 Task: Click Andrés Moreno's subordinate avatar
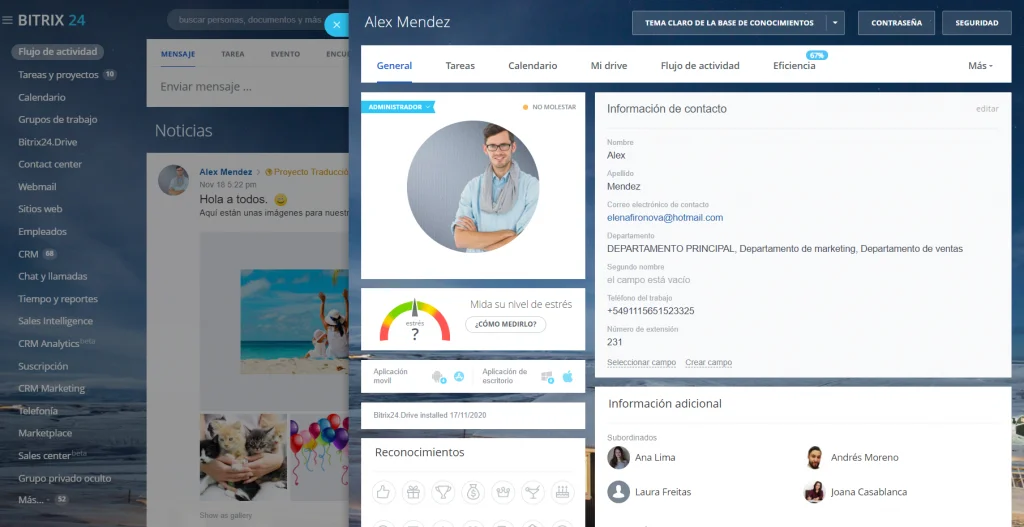(x=814, y=457)
